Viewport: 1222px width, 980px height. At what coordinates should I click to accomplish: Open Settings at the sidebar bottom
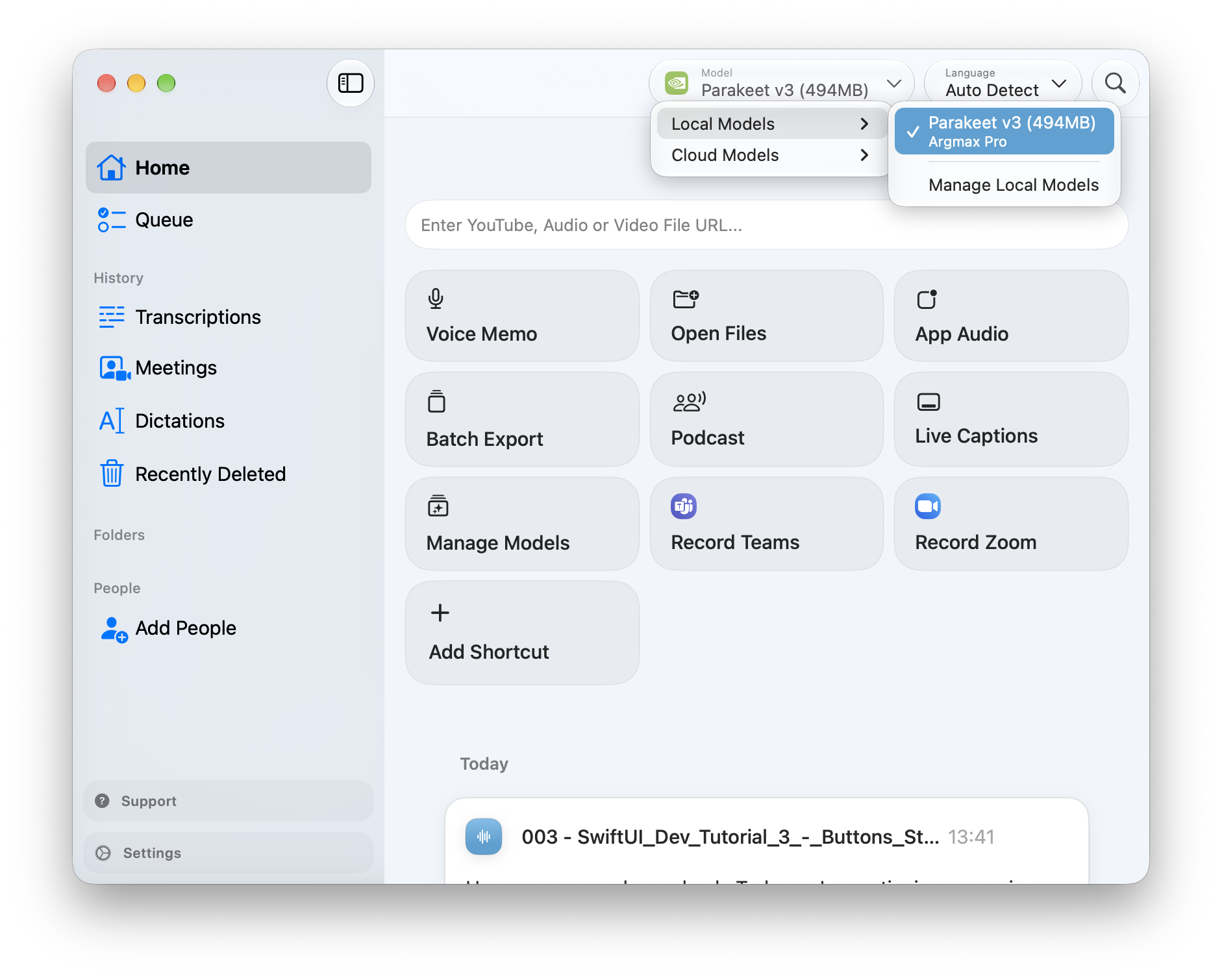[x=229, y=853]
